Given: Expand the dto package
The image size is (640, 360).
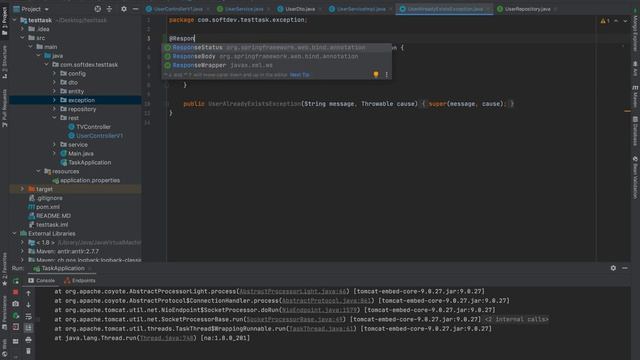Looking at the screenshot, I should pyautogui.click(x=54, y=82).
